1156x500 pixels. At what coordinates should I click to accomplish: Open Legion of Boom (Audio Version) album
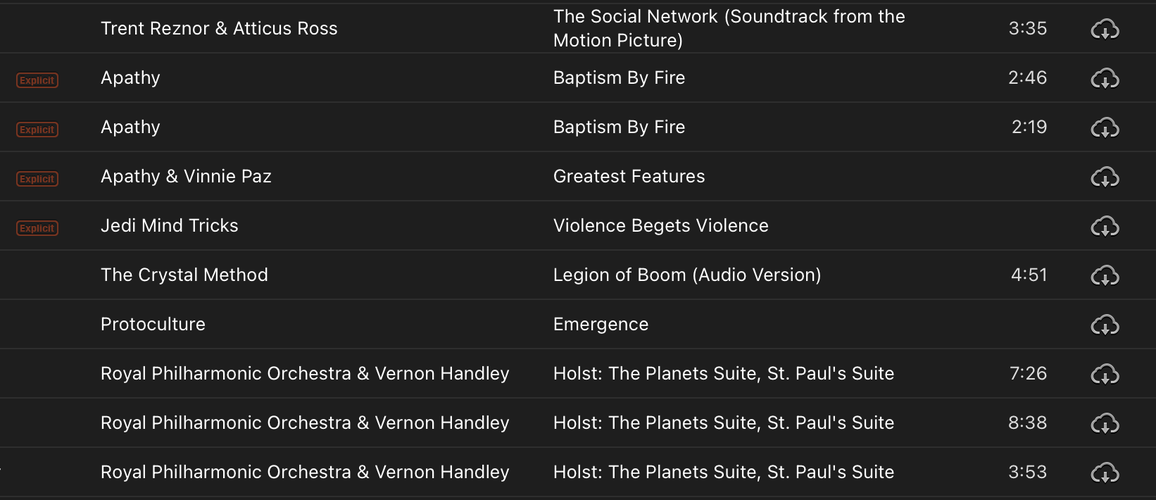[687, 275]
